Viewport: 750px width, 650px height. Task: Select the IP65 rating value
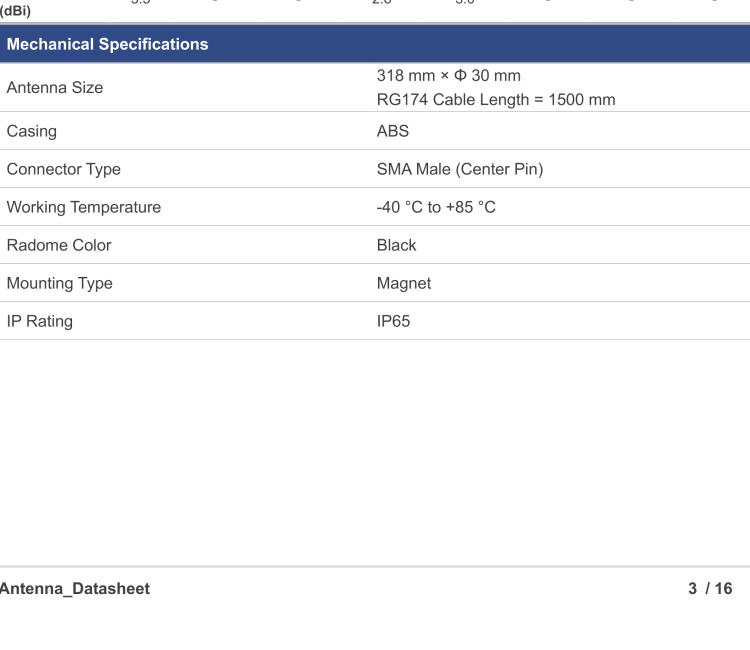[394, 321]
